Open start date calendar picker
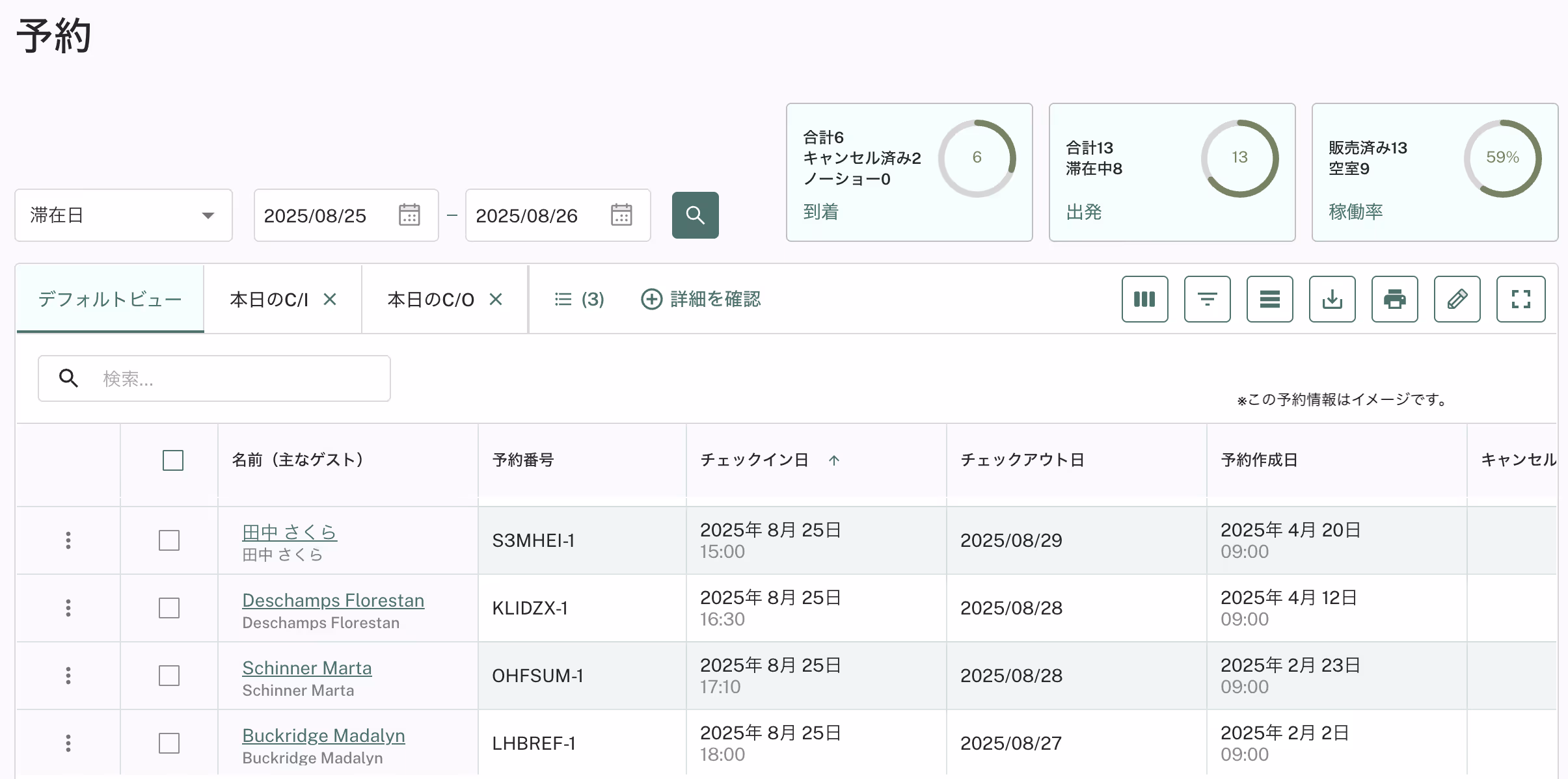1568x779 pixels. coord(409,215)
